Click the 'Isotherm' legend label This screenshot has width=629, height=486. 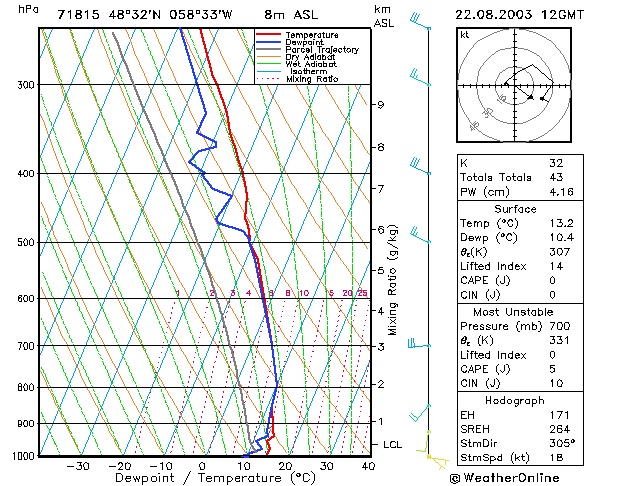[309, 72]
